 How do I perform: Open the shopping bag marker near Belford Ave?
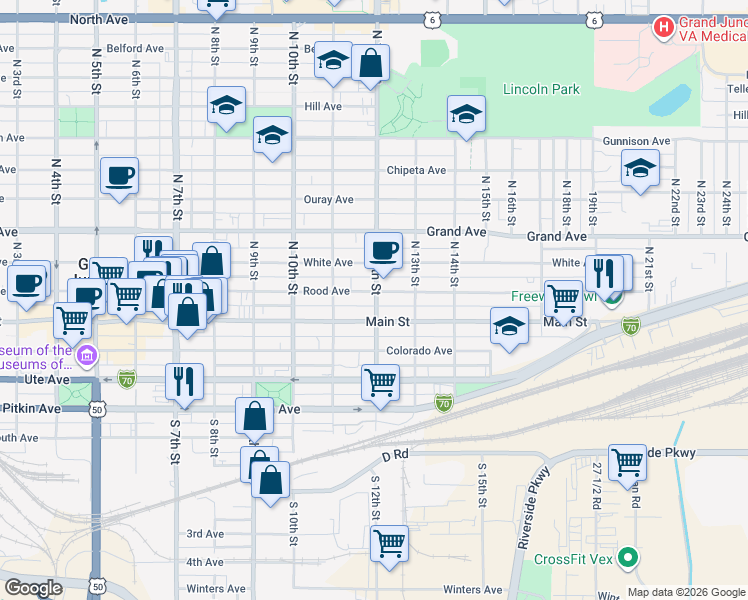coord(370,64)
